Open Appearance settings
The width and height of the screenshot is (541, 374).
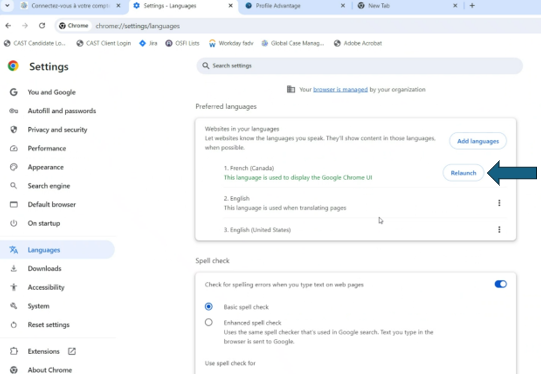[46, 167]
